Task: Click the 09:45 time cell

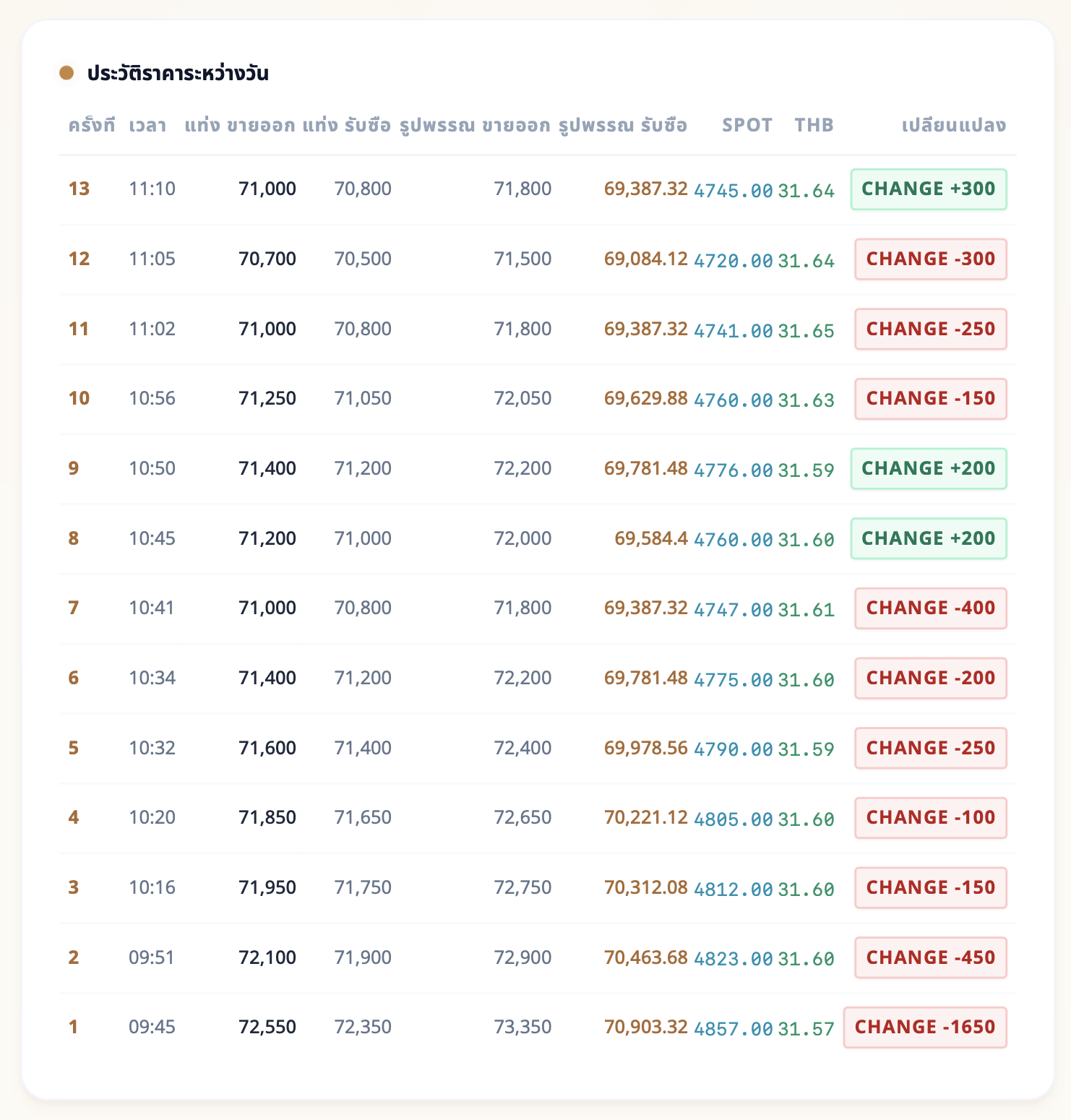Action: 152,1028
